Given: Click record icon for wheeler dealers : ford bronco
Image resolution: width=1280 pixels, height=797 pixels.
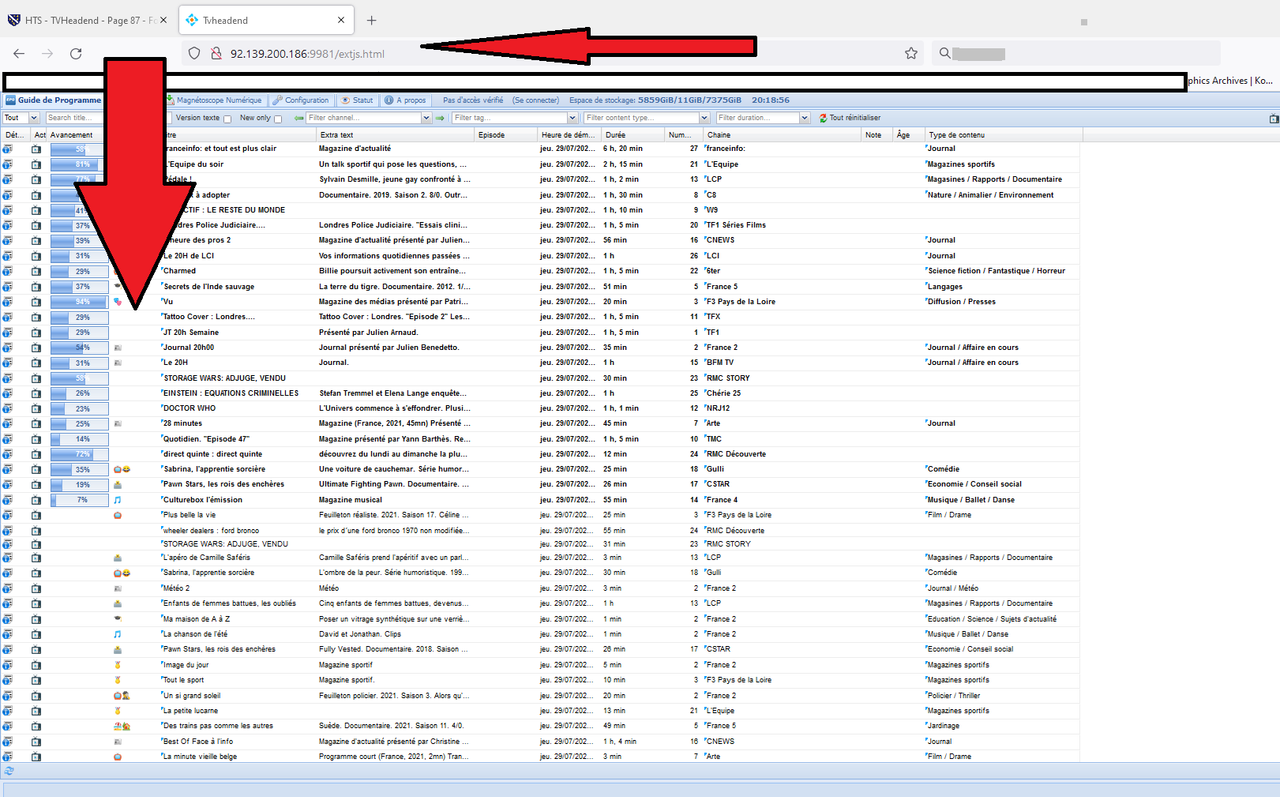Looking at the screenshot, I should (36, 530).
